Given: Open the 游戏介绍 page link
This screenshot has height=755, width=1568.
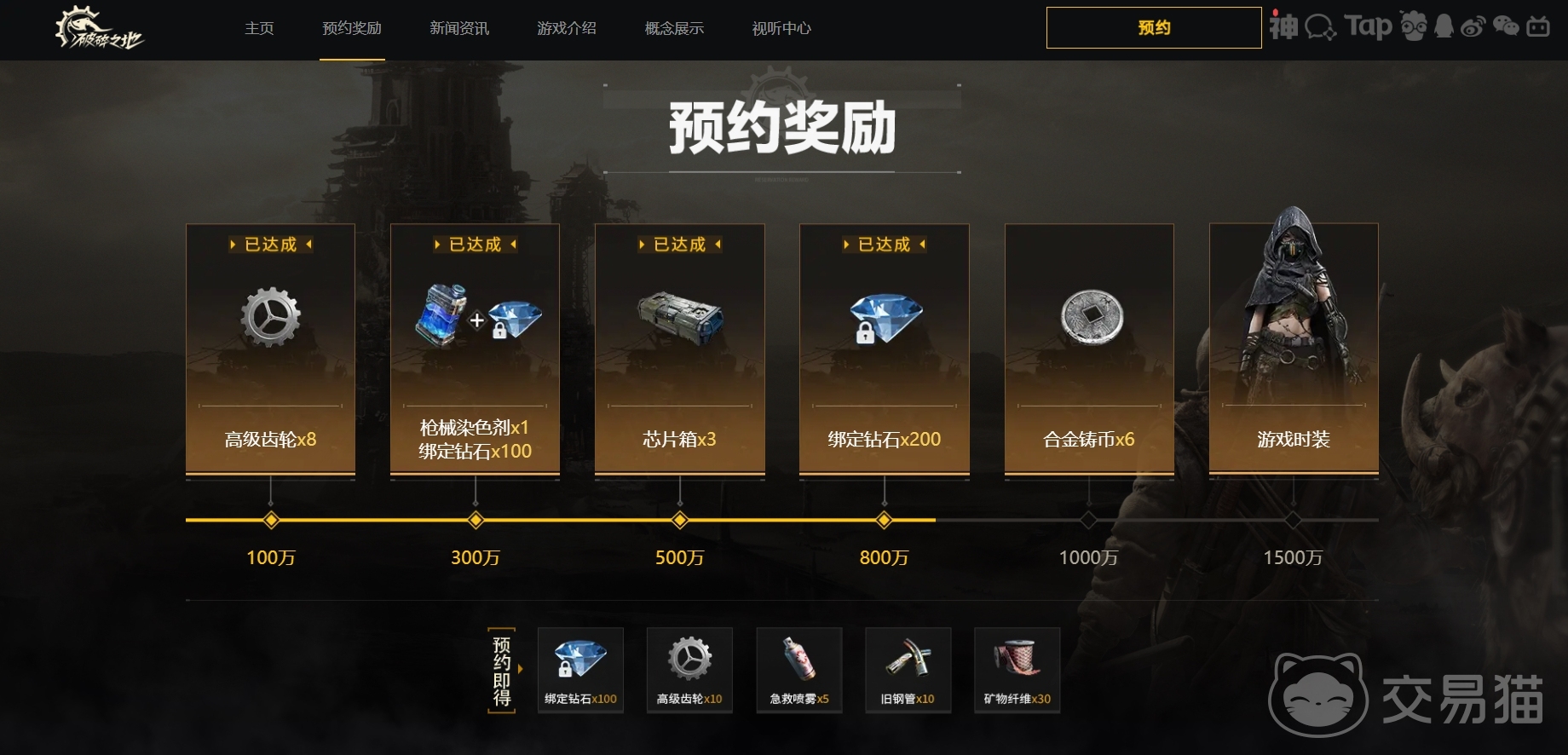Looking at the screenshot, I should point(567,28).
